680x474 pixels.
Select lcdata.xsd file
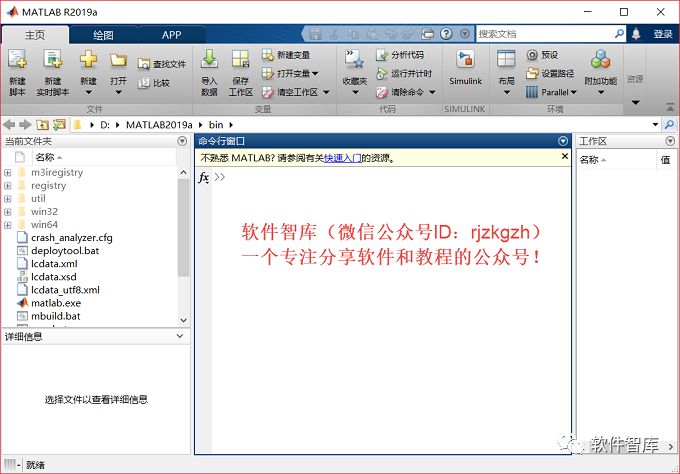pyautogui.click(x=53, y=277)
